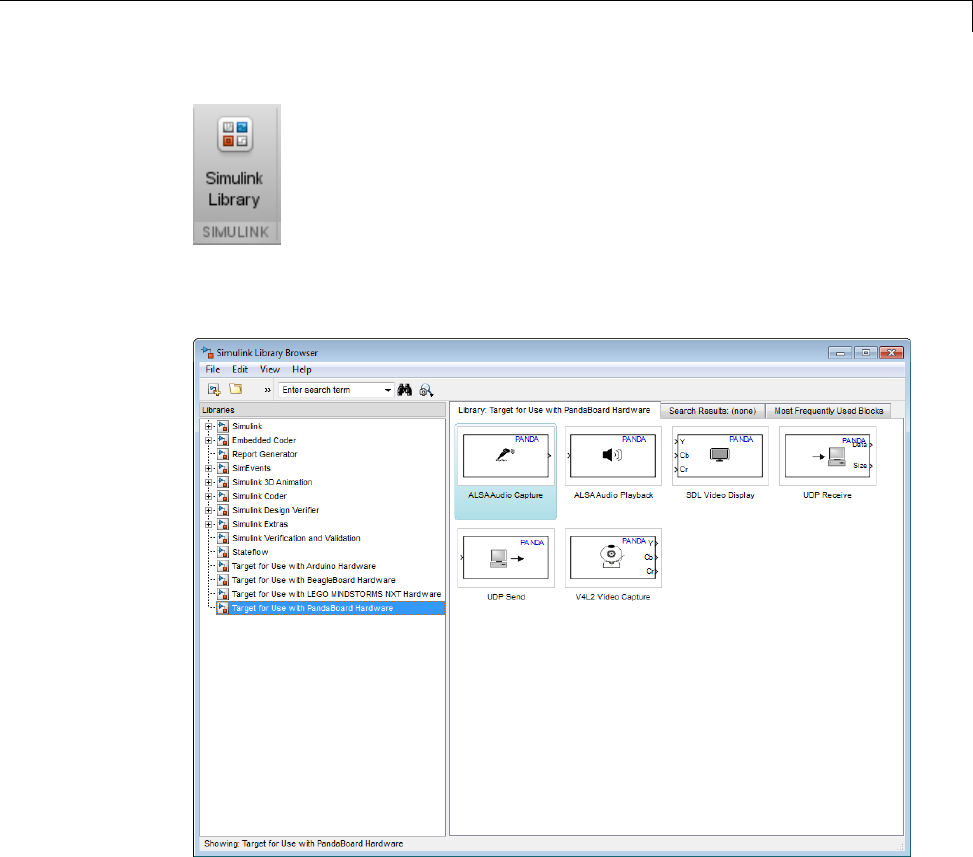Screen dimensions: 973x857
Task: Maximize the Simulink Library Browser window
Action: [x=866, y=352]
